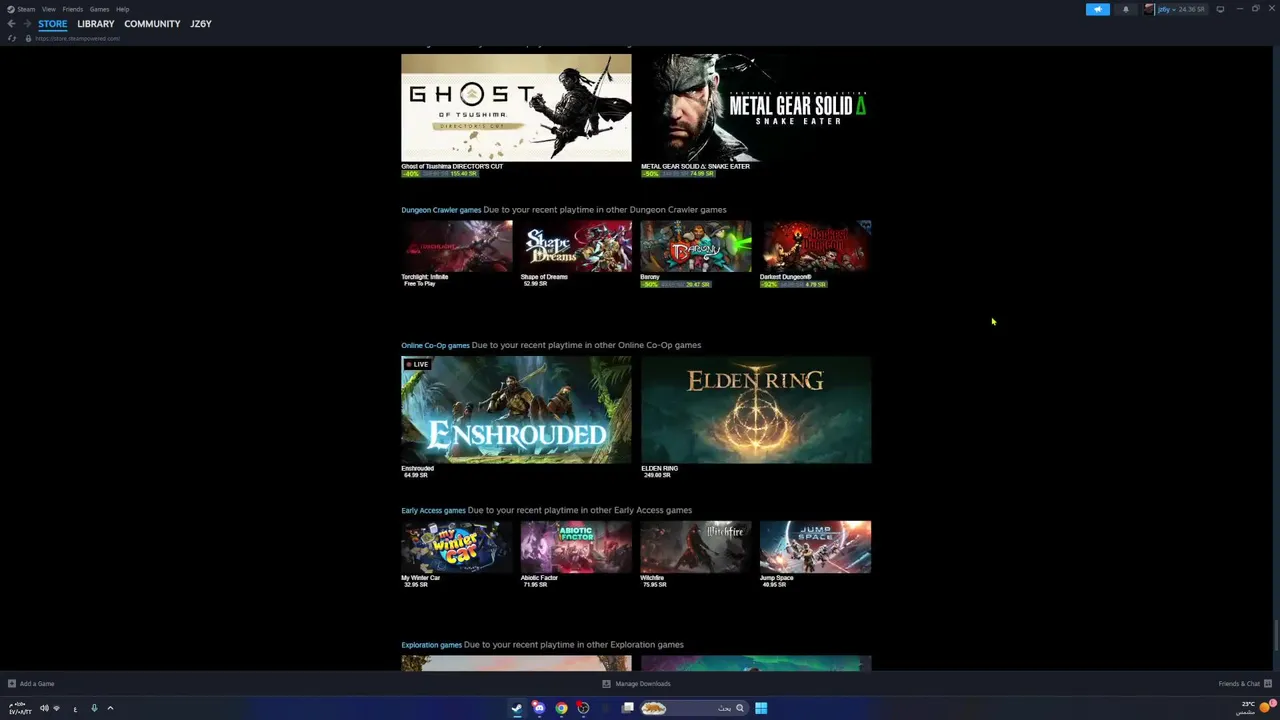Open the Games menu

click(99, 9)
